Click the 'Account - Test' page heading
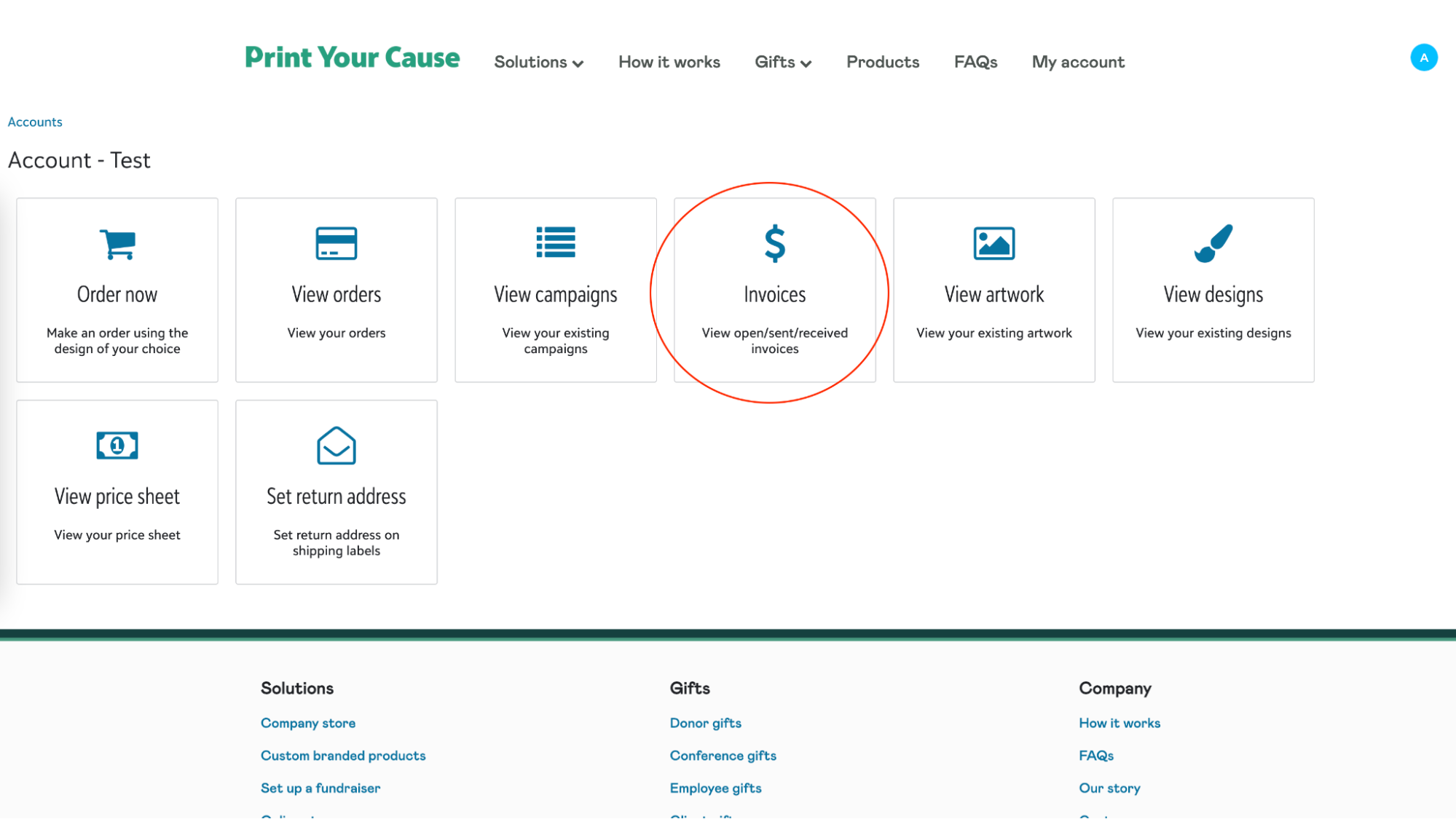The height and width of the screenshot is (819, 1456). [79, 160]
